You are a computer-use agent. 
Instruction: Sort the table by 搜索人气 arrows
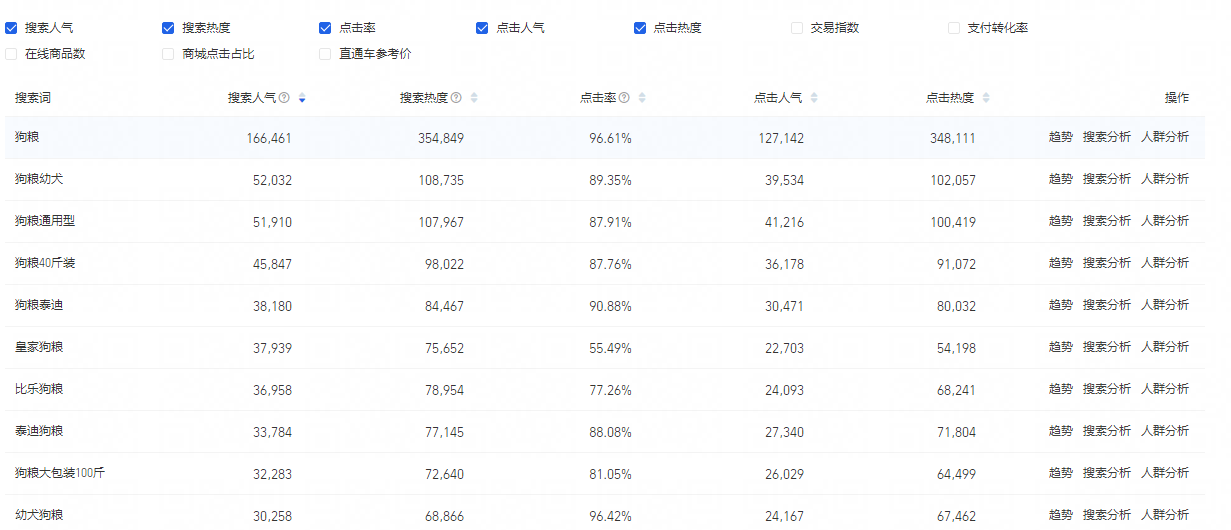[302, 98]
